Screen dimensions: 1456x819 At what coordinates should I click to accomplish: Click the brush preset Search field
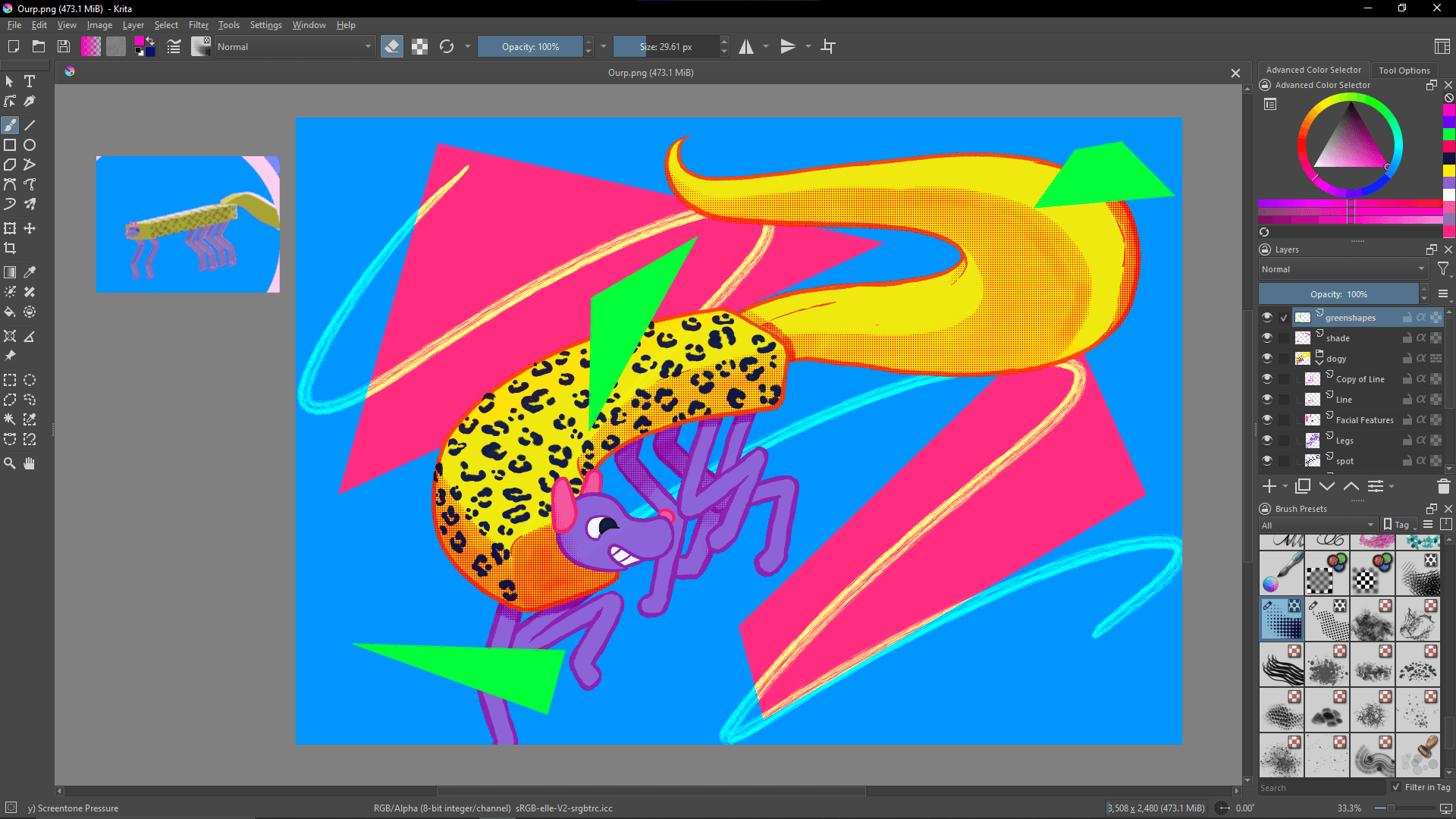[x=1321, y=788]
